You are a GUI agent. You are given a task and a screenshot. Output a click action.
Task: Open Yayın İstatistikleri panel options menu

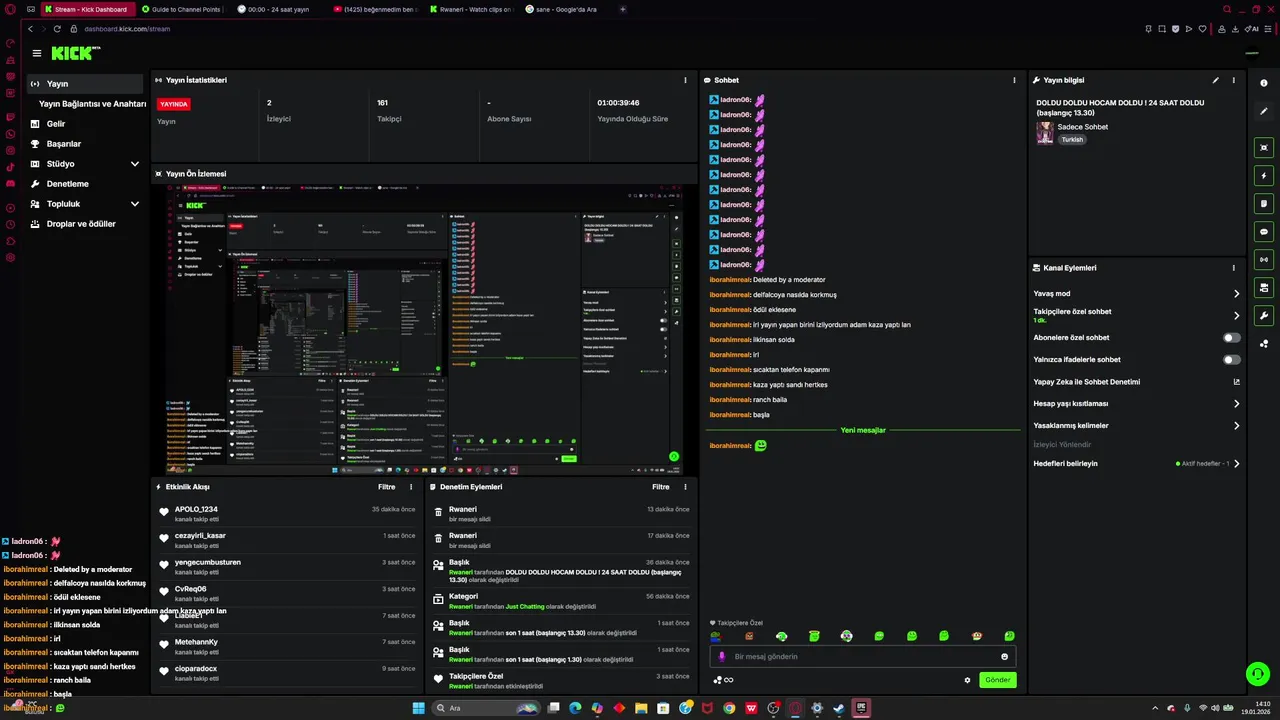coord(685,80)
